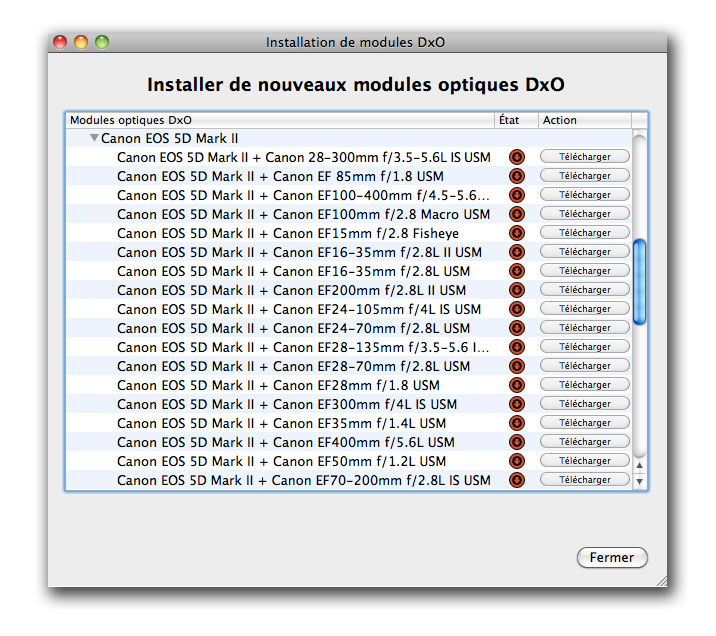Click the Action column header
Viewport: 716px width, 636px height.
point(584,120)
